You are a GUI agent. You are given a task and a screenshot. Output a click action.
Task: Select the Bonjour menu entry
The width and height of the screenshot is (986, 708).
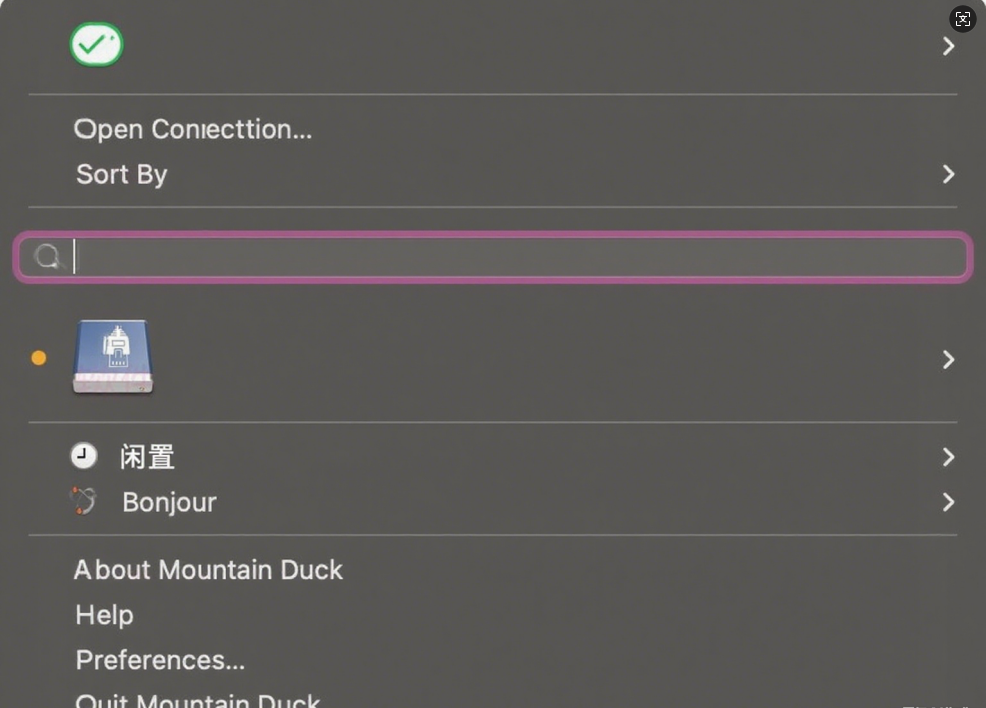(169, 502)
